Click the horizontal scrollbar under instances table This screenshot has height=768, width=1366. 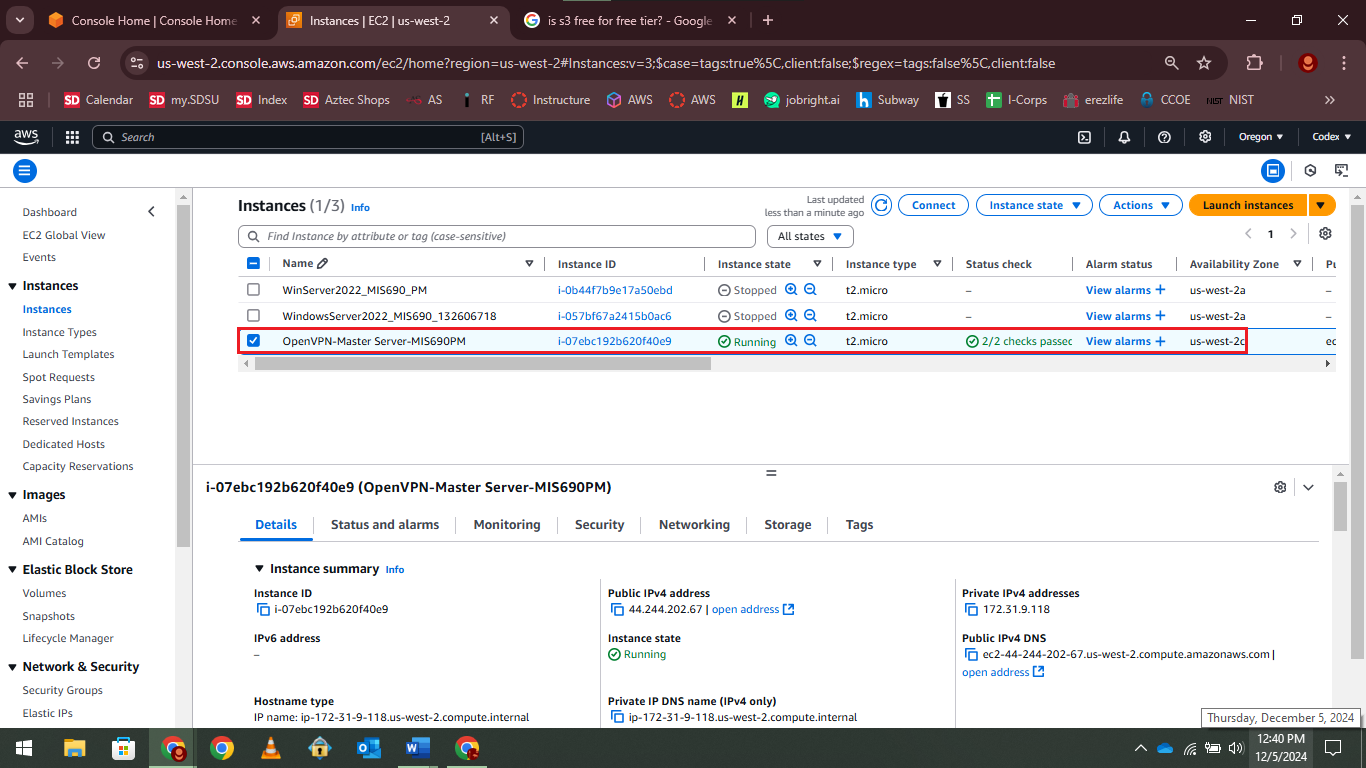coord(482,364)
